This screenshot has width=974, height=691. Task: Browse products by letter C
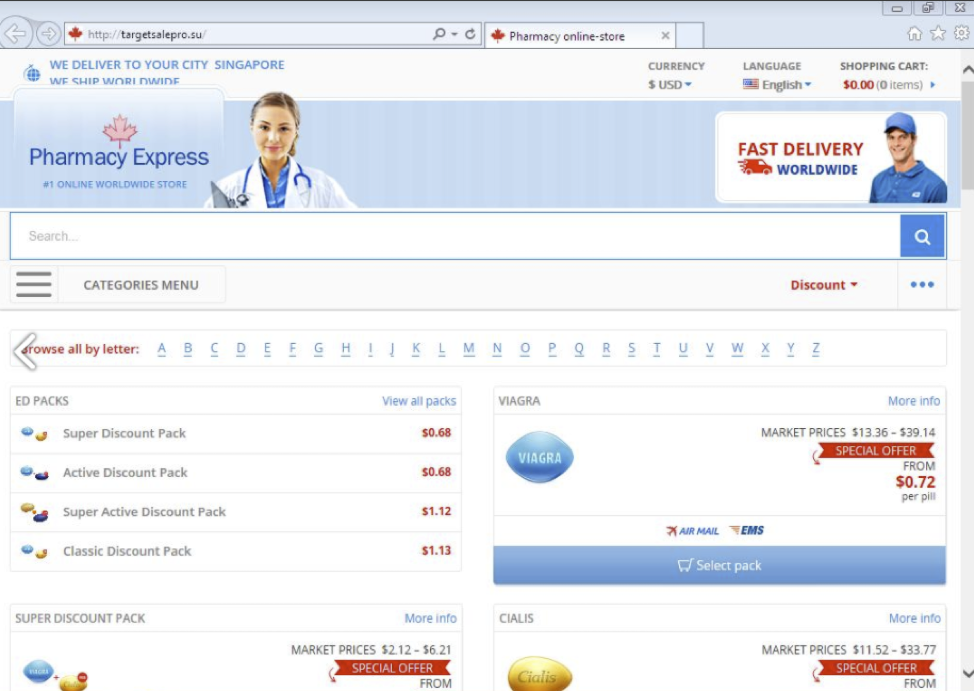(x=214, y=349)
